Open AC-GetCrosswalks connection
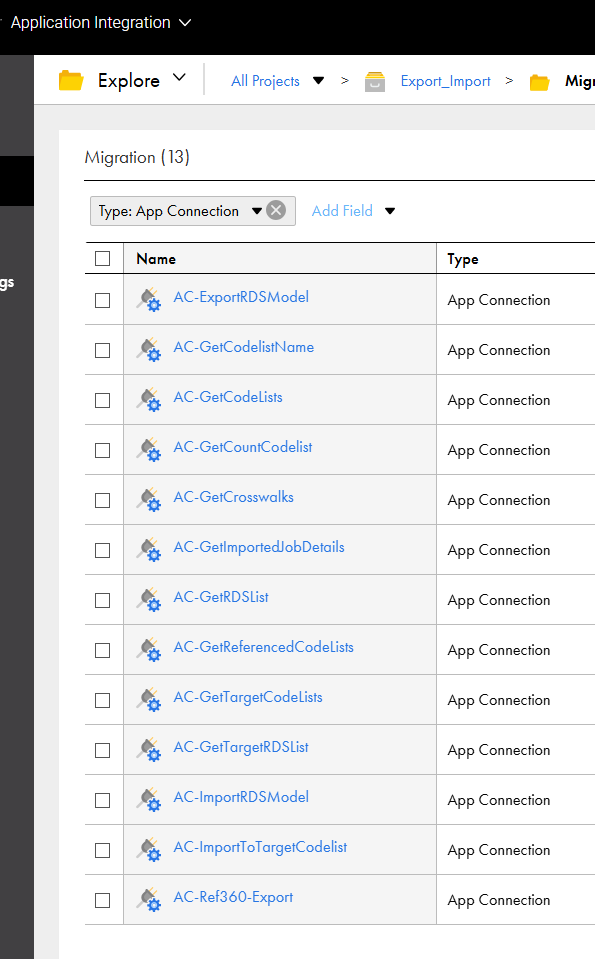This screenshot has height=959, width=595. click(233, 497)
